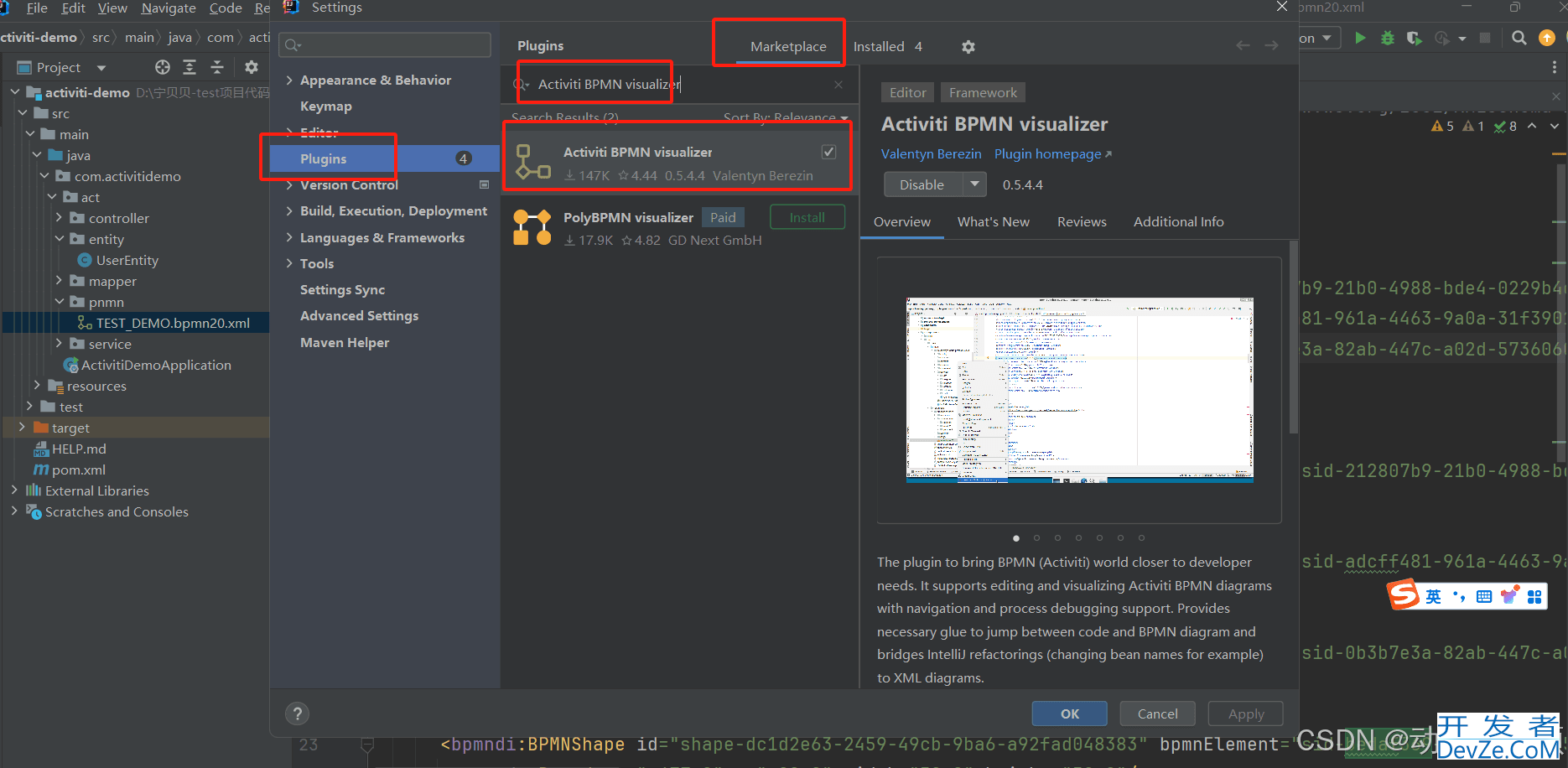Clear the plugin search field text

[838, 85]
